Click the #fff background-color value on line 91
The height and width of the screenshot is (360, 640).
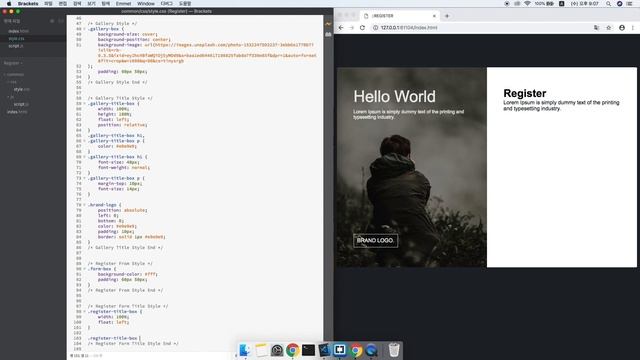150,274
